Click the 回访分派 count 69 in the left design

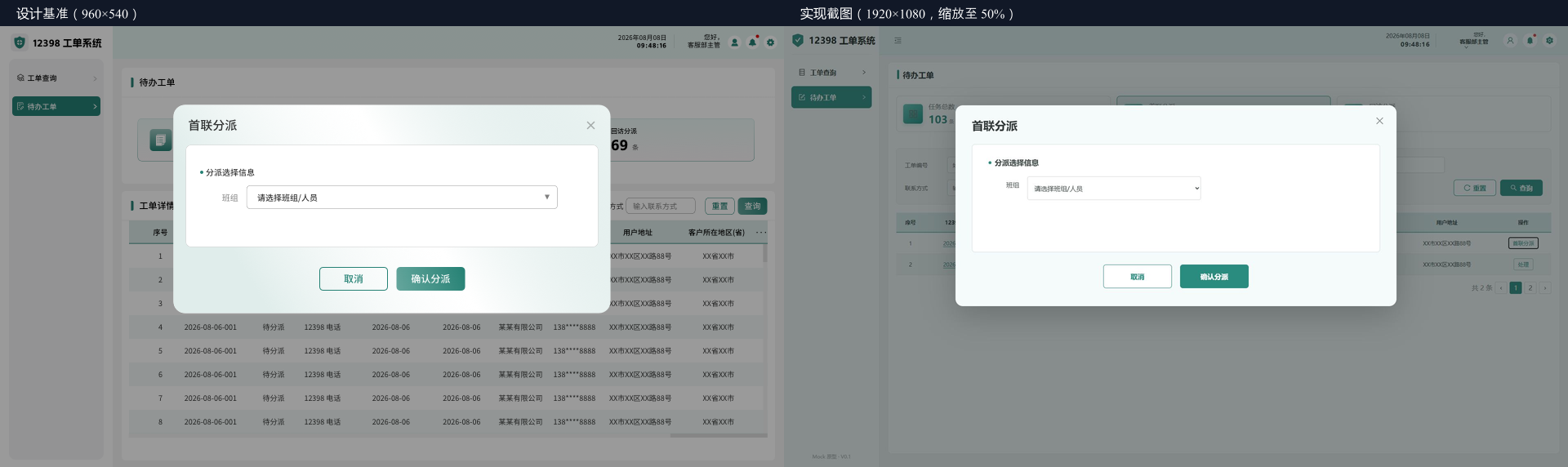point(620,145)
